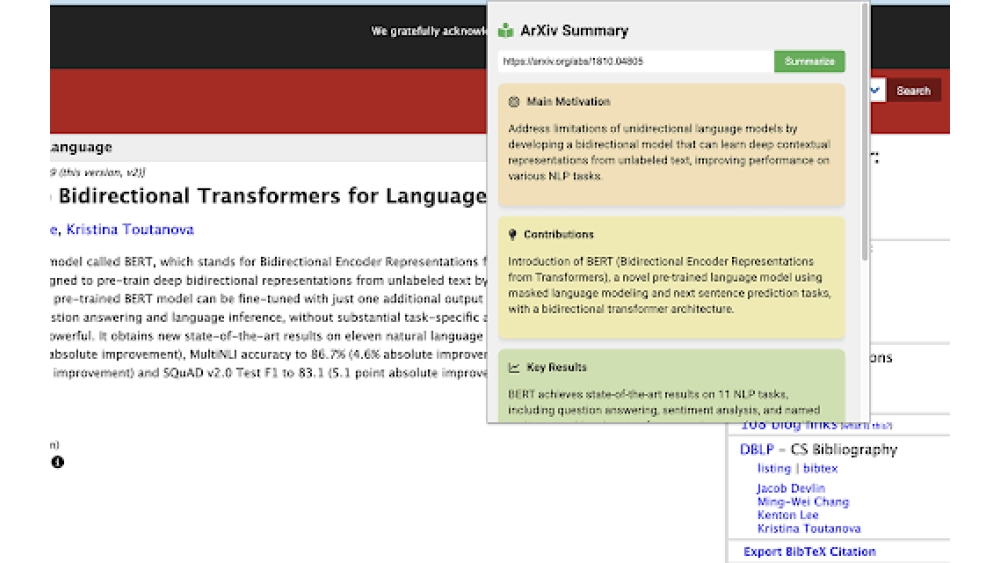Click the Main Motivation target icon
The image size is (1000, 563).
click(x=514, y=101)
